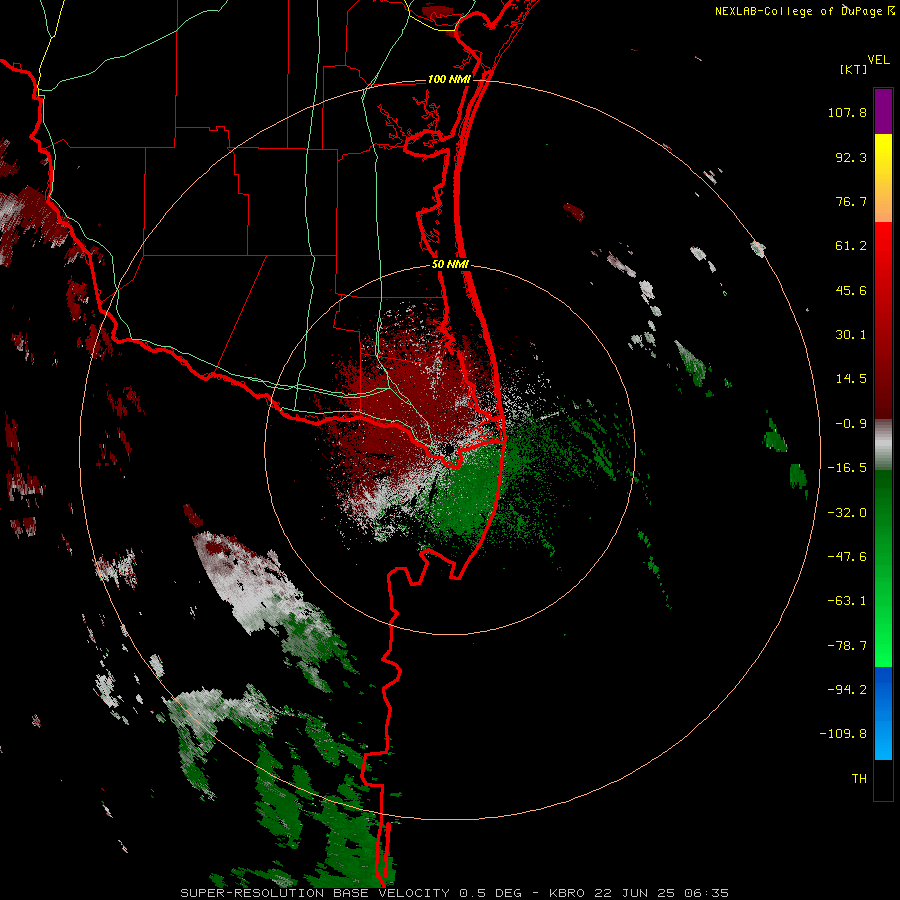Image resolution: width=900 pixels, height=900 pixels.
Task: Click the 45.6 value on the velocity scale
Action: pos(851,290)
